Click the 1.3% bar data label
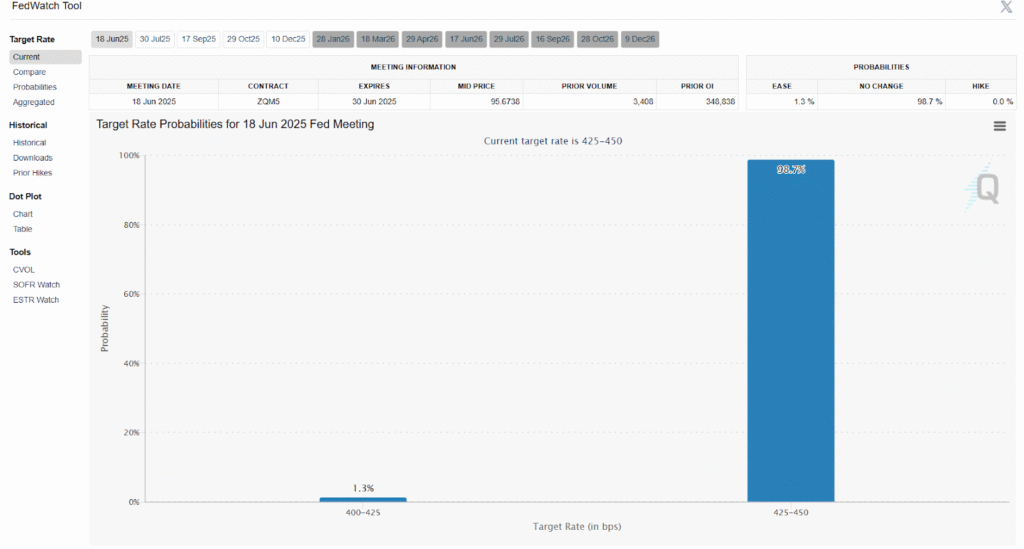Image resolution: width=1024 pixels, height=549 pixels. [363, 488]
